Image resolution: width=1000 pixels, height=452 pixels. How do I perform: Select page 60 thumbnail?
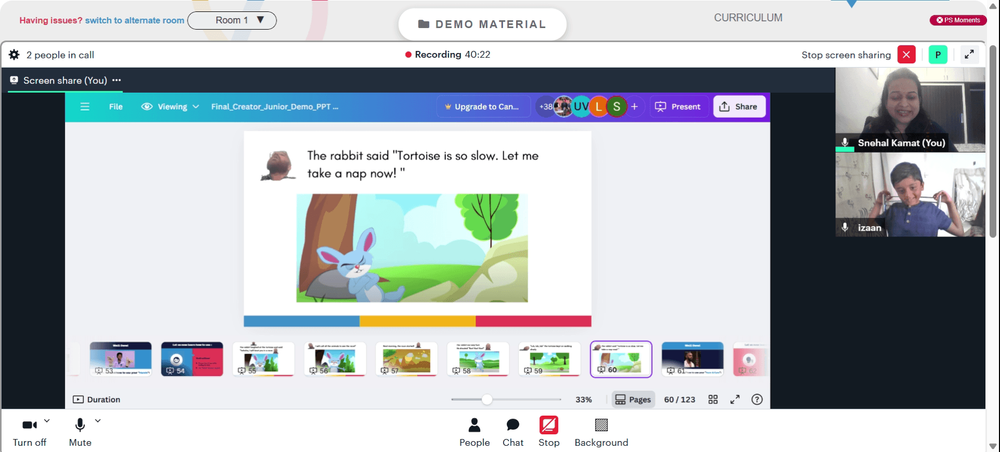pyautogui.click(x=621, y=359)
